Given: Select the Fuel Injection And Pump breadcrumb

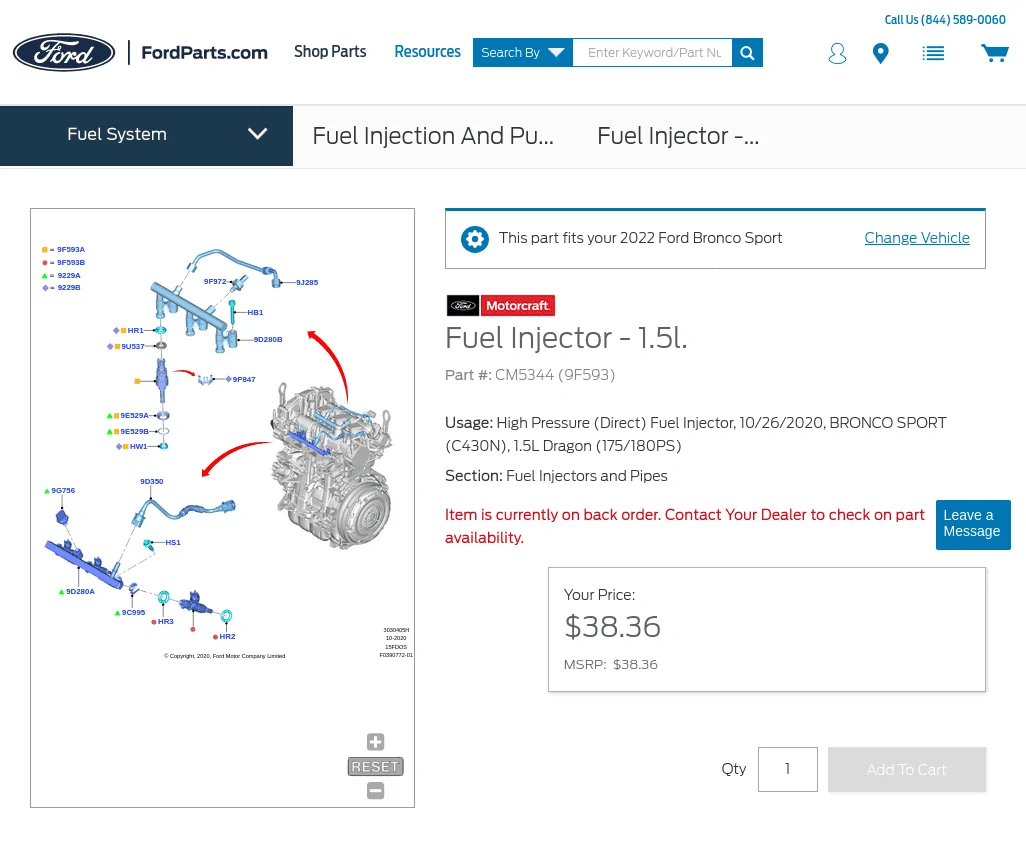Looking at the screenshot, I should tap(433, 136).
